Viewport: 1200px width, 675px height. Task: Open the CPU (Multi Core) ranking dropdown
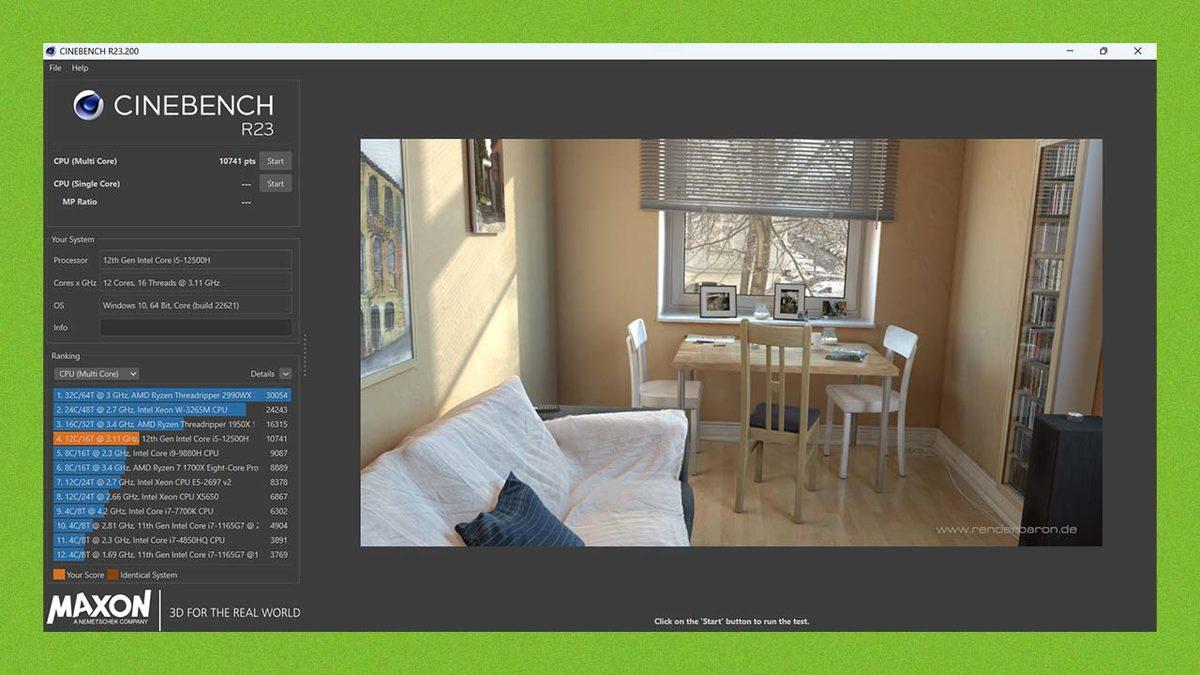pos(97,374)
